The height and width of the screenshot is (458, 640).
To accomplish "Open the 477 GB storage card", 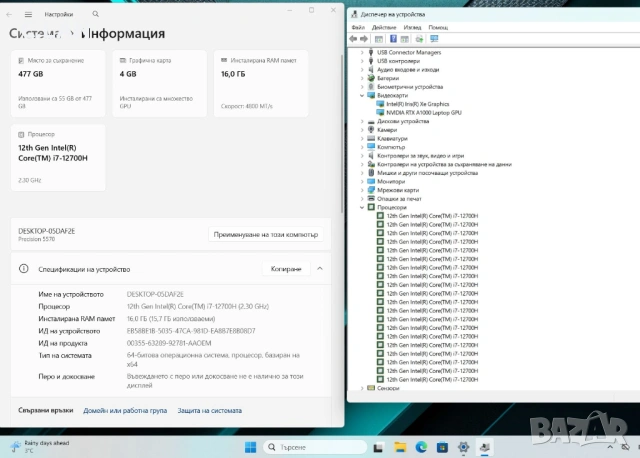I will point(58,84).
